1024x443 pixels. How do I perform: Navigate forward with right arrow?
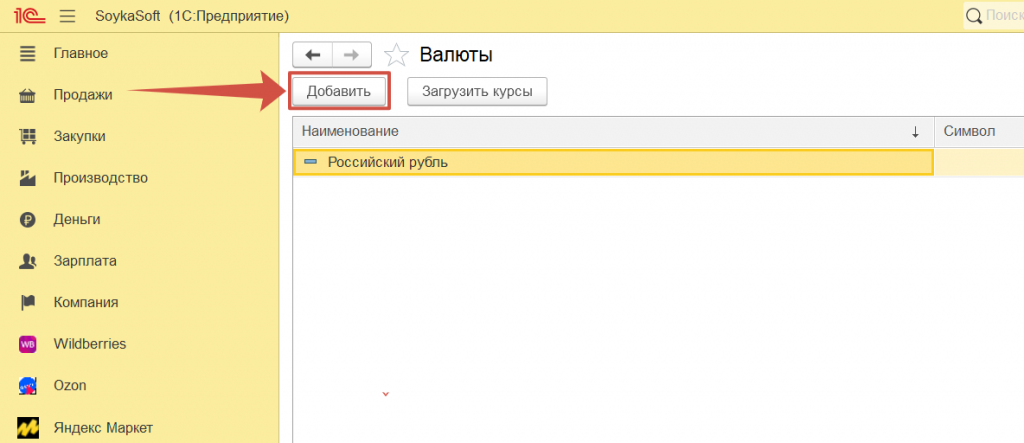351,55
